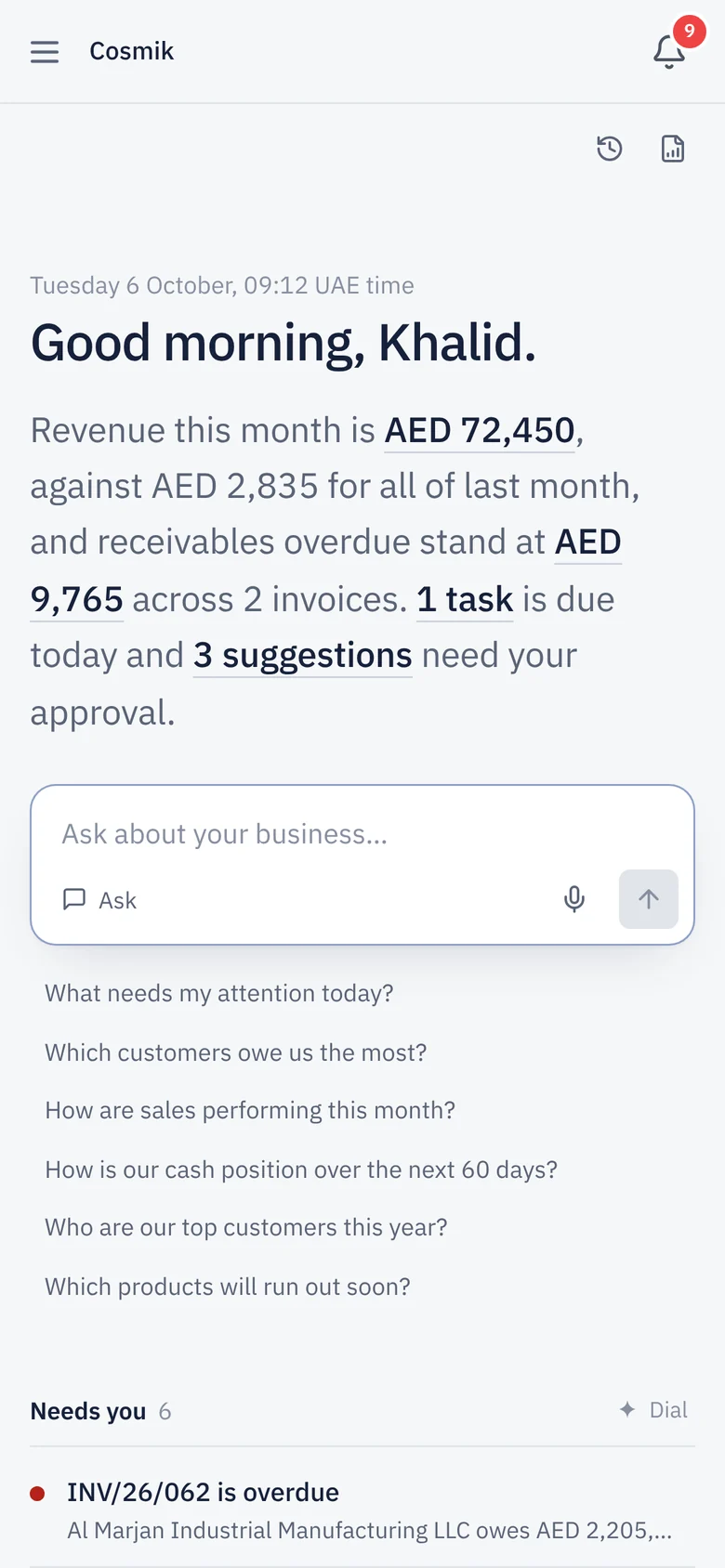Select Which products will run out soon?

pyautogui.click(x=228, y=1287)
